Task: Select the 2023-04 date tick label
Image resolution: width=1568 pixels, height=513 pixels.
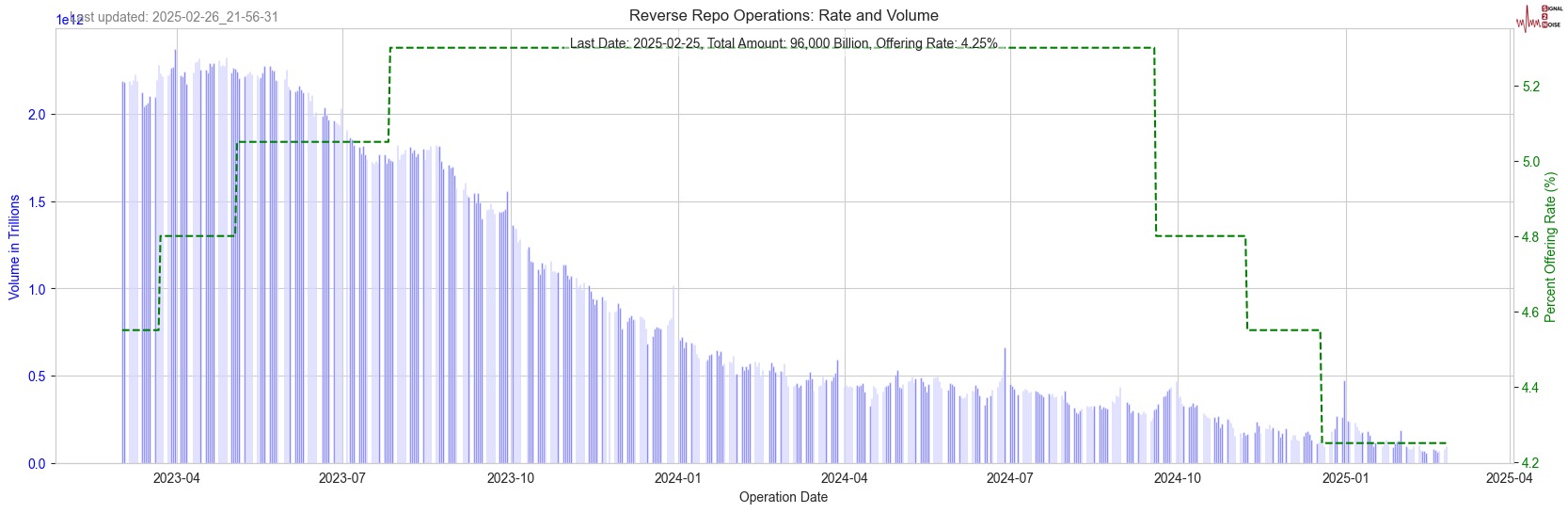Action: pyautogui.click(x=176, y=478)
